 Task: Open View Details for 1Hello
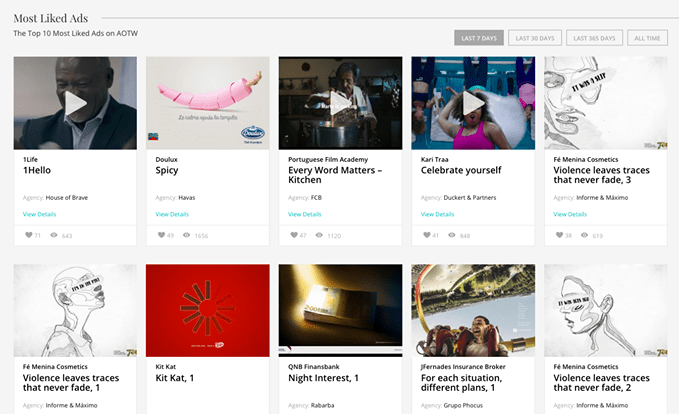[39, 214]
